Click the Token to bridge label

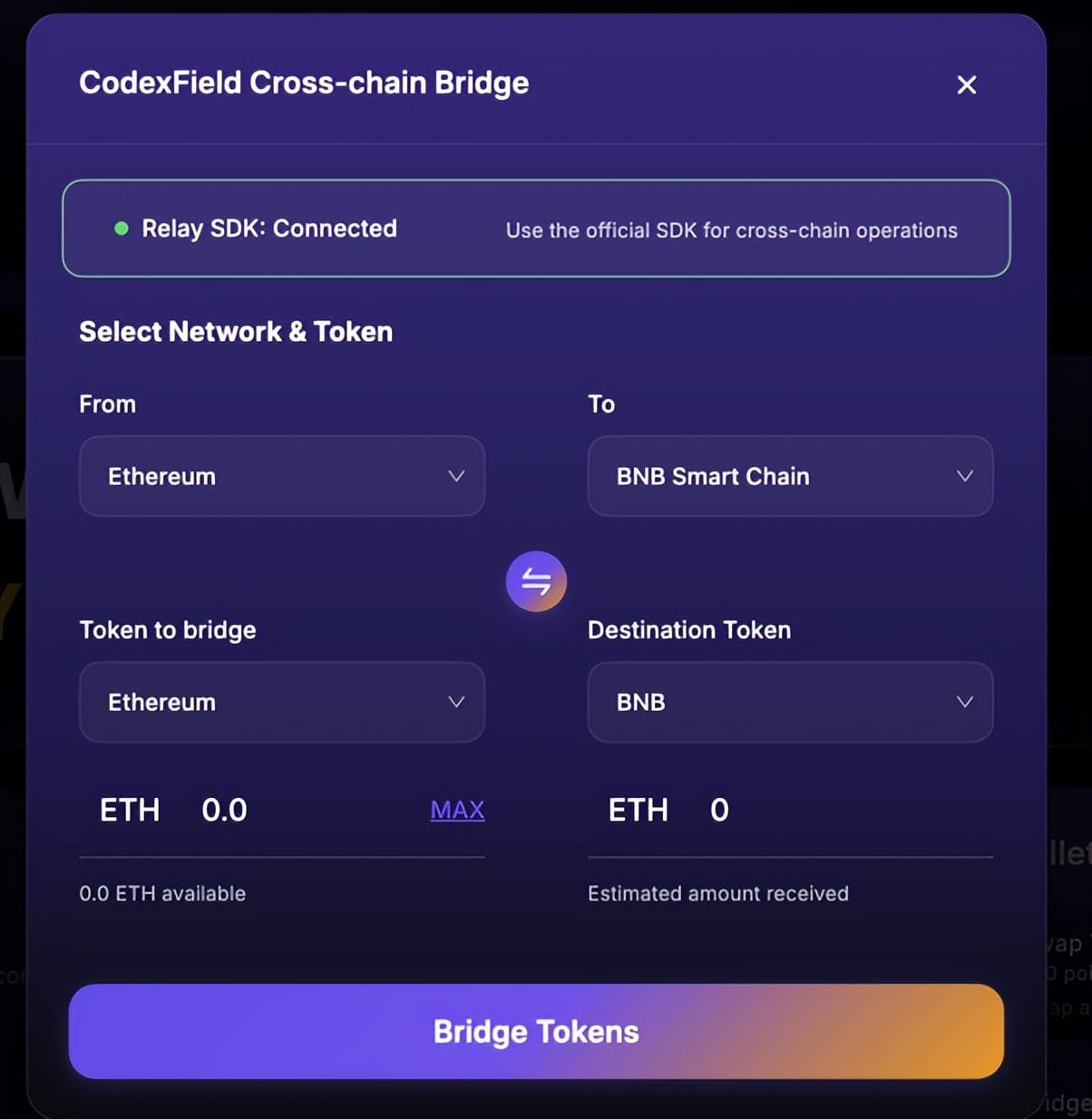pos(168,630)
